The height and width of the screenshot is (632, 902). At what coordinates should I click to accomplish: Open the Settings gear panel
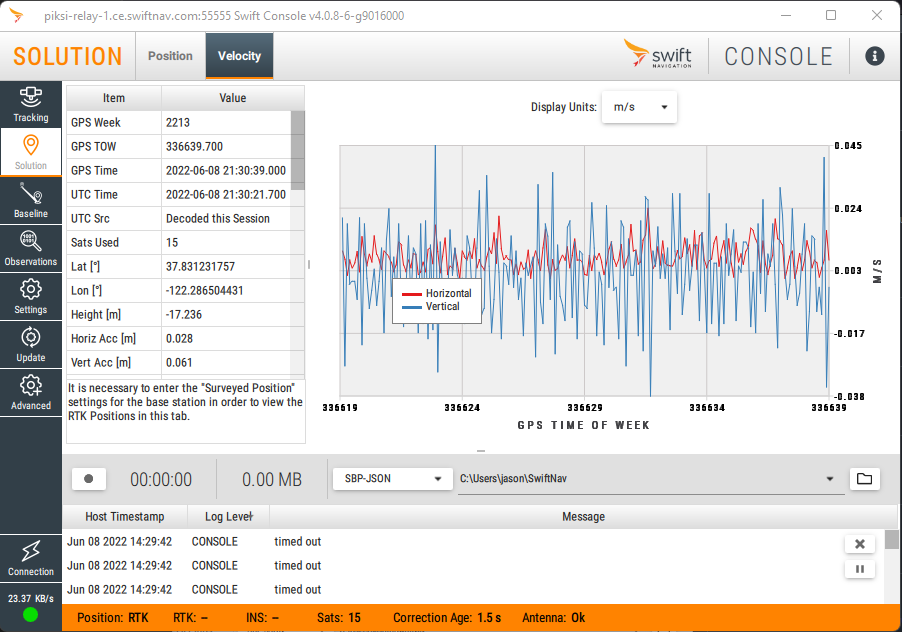point(30,296)
